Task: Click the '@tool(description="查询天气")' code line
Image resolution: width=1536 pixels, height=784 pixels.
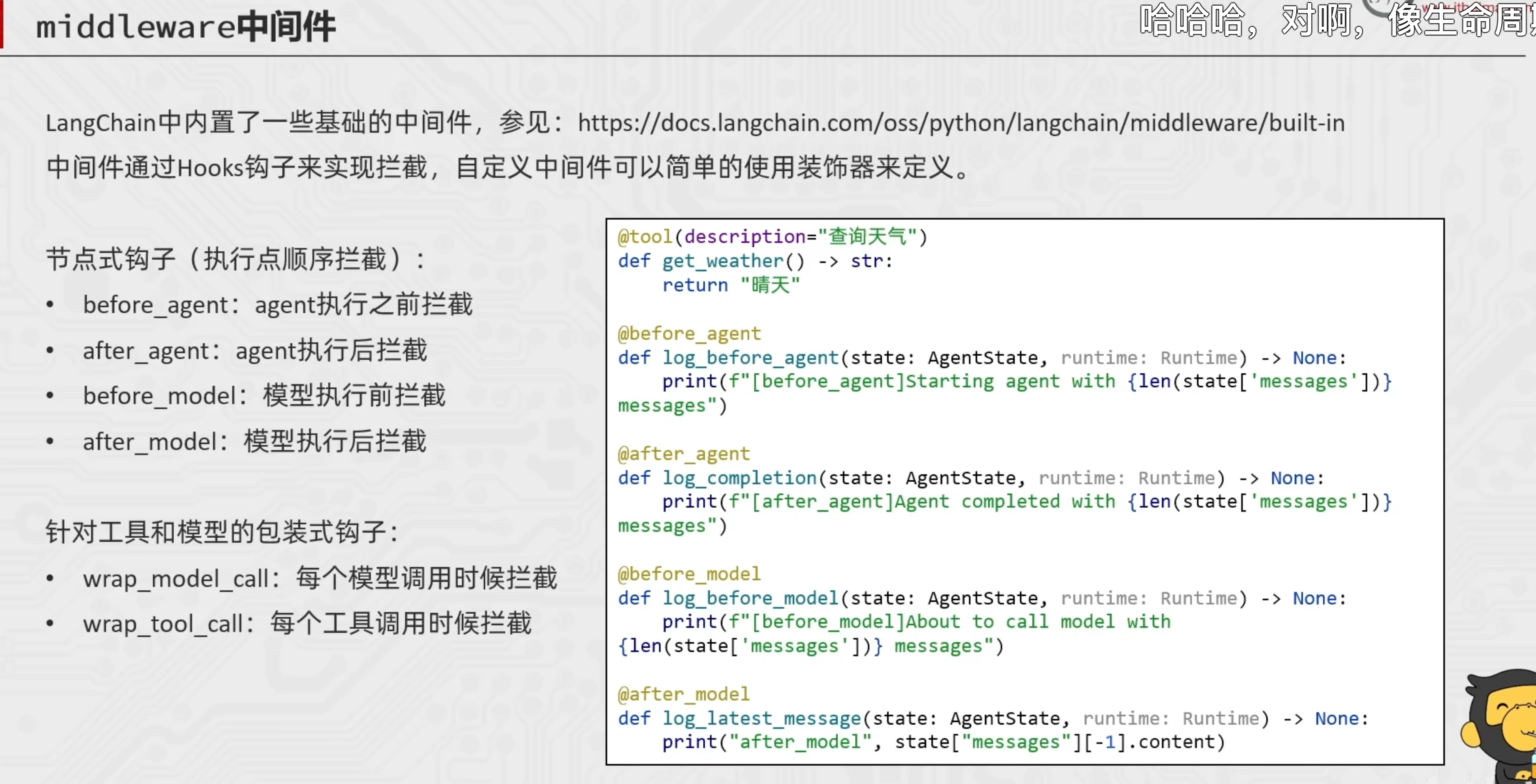Action: click(773, 237)
